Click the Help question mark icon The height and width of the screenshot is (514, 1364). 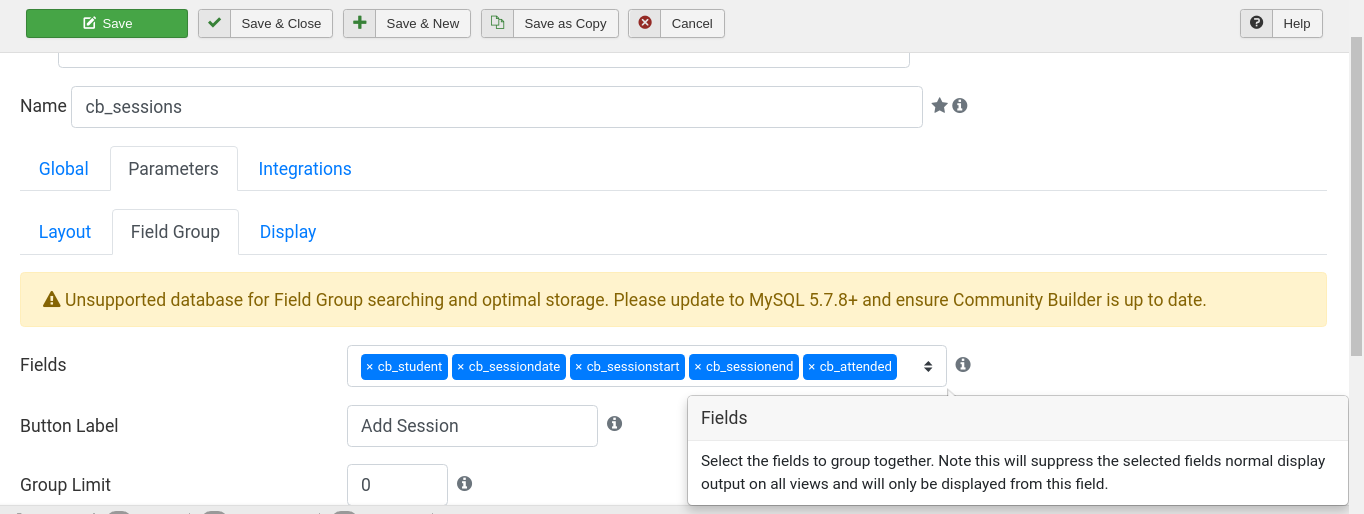(1257, 23)
